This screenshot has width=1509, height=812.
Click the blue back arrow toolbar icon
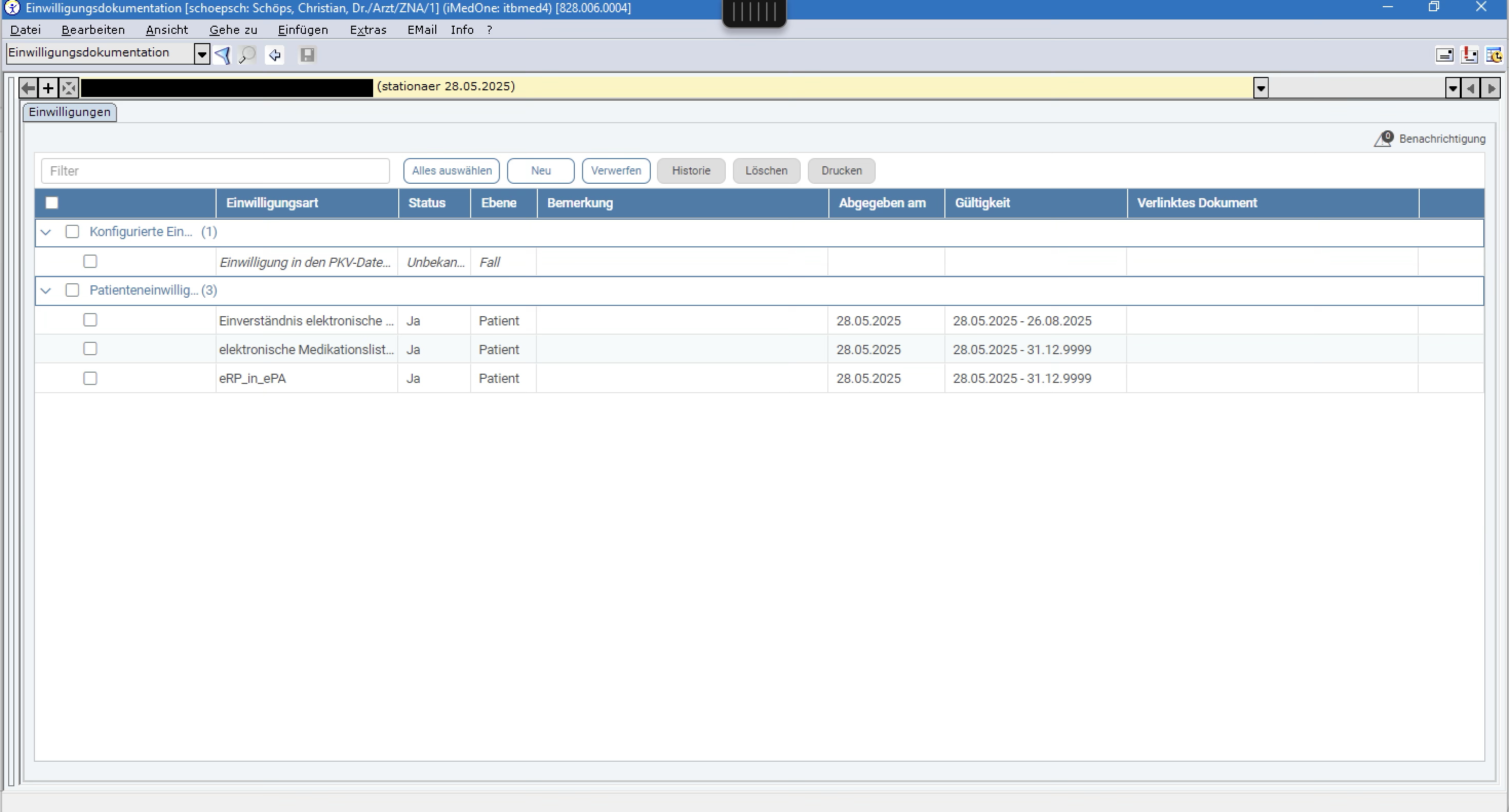point(274,55)
